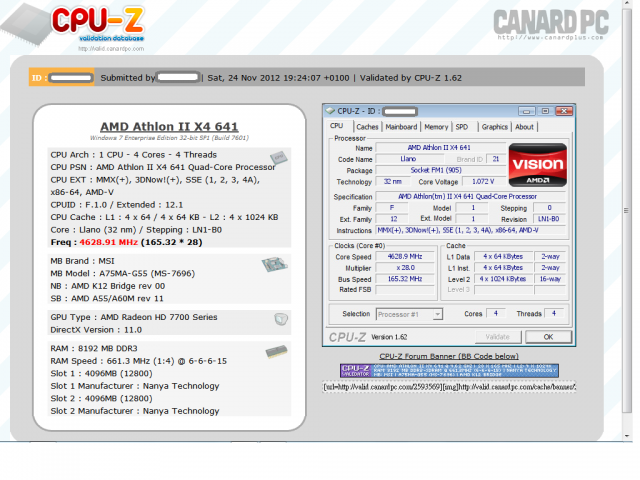Viewport: 640px width, 480px height.
Task: Click the Brand ID 21 field
Action: 496,159
